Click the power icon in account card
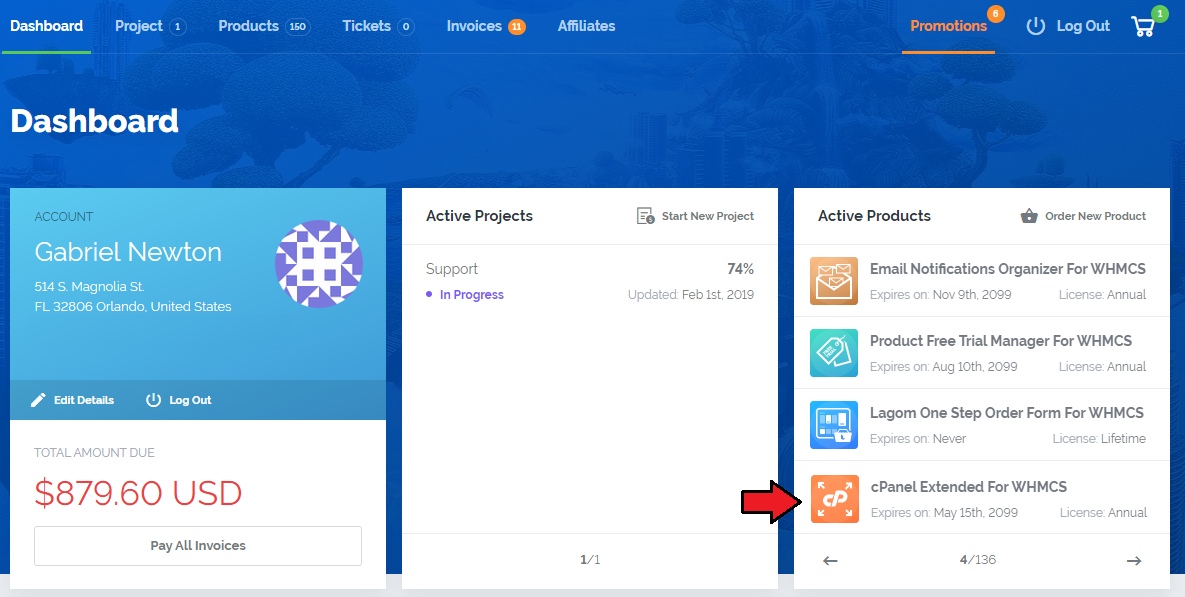This screenshot has height=597, width=1185. pyautogui.click(x=153, y=400)
